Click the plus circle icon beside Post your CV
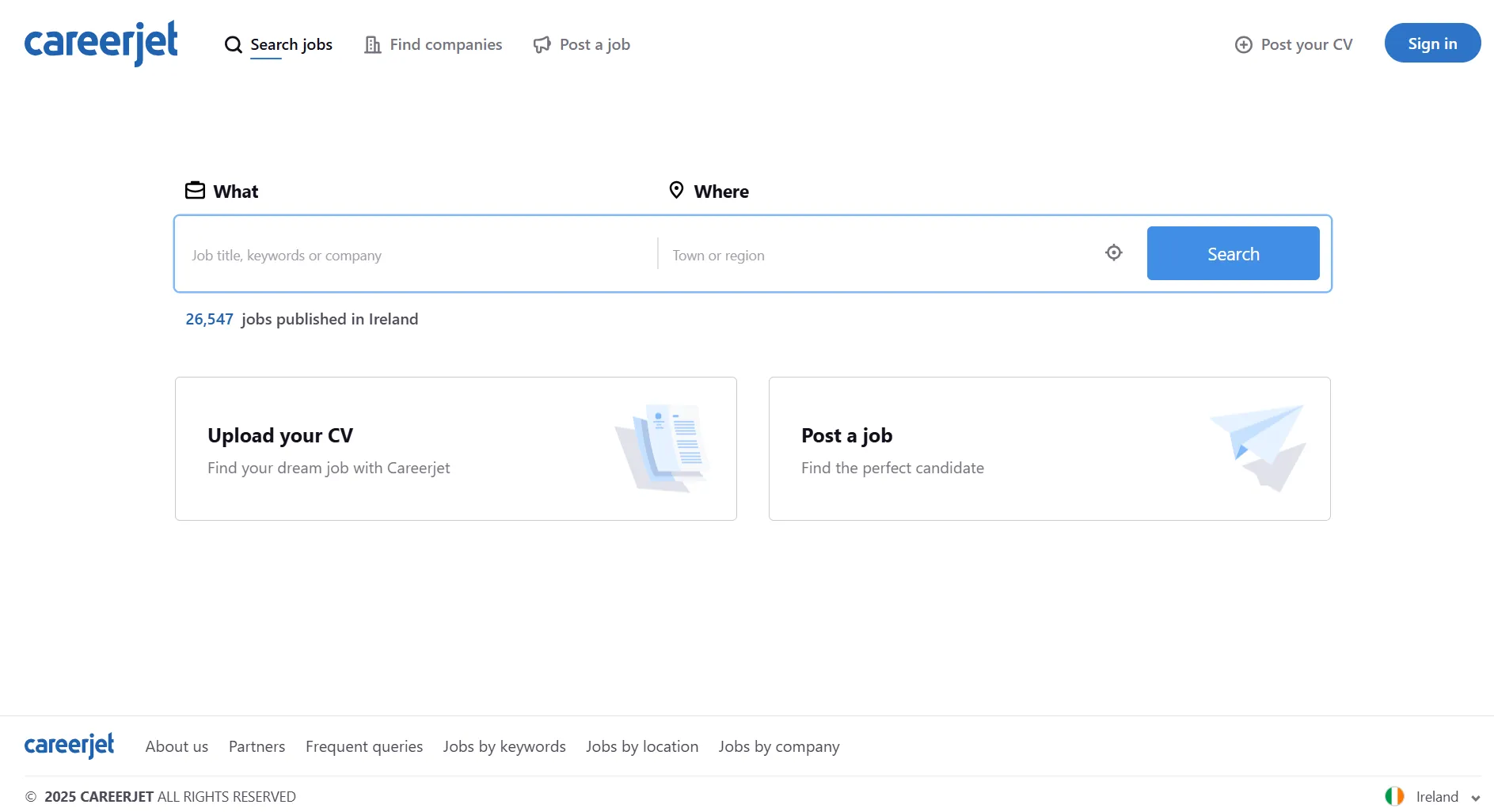1494x812 pixels. (x=1244, y=45)
